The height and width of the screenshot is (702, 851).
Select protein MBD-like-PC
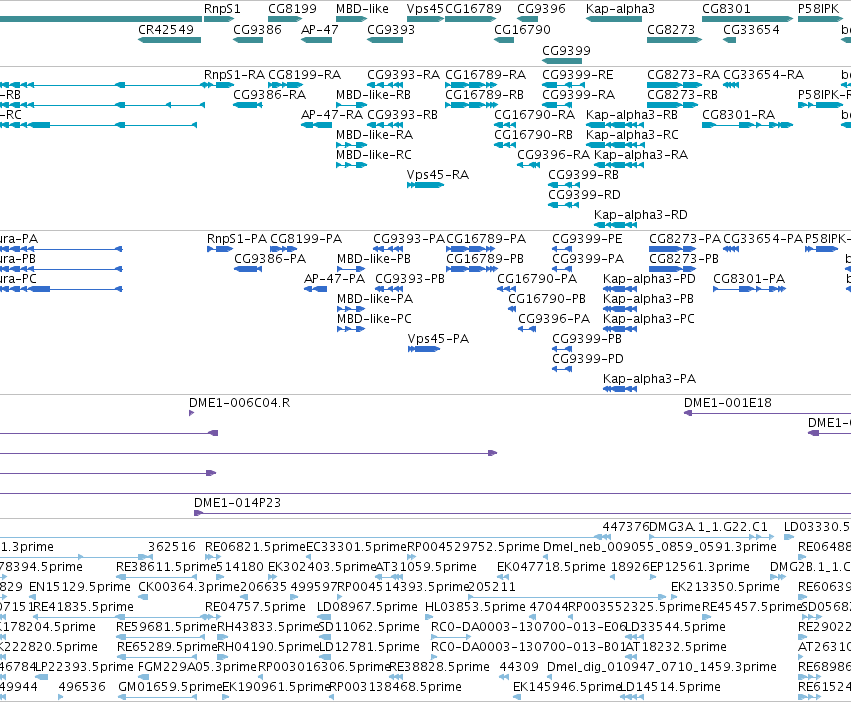351,328
